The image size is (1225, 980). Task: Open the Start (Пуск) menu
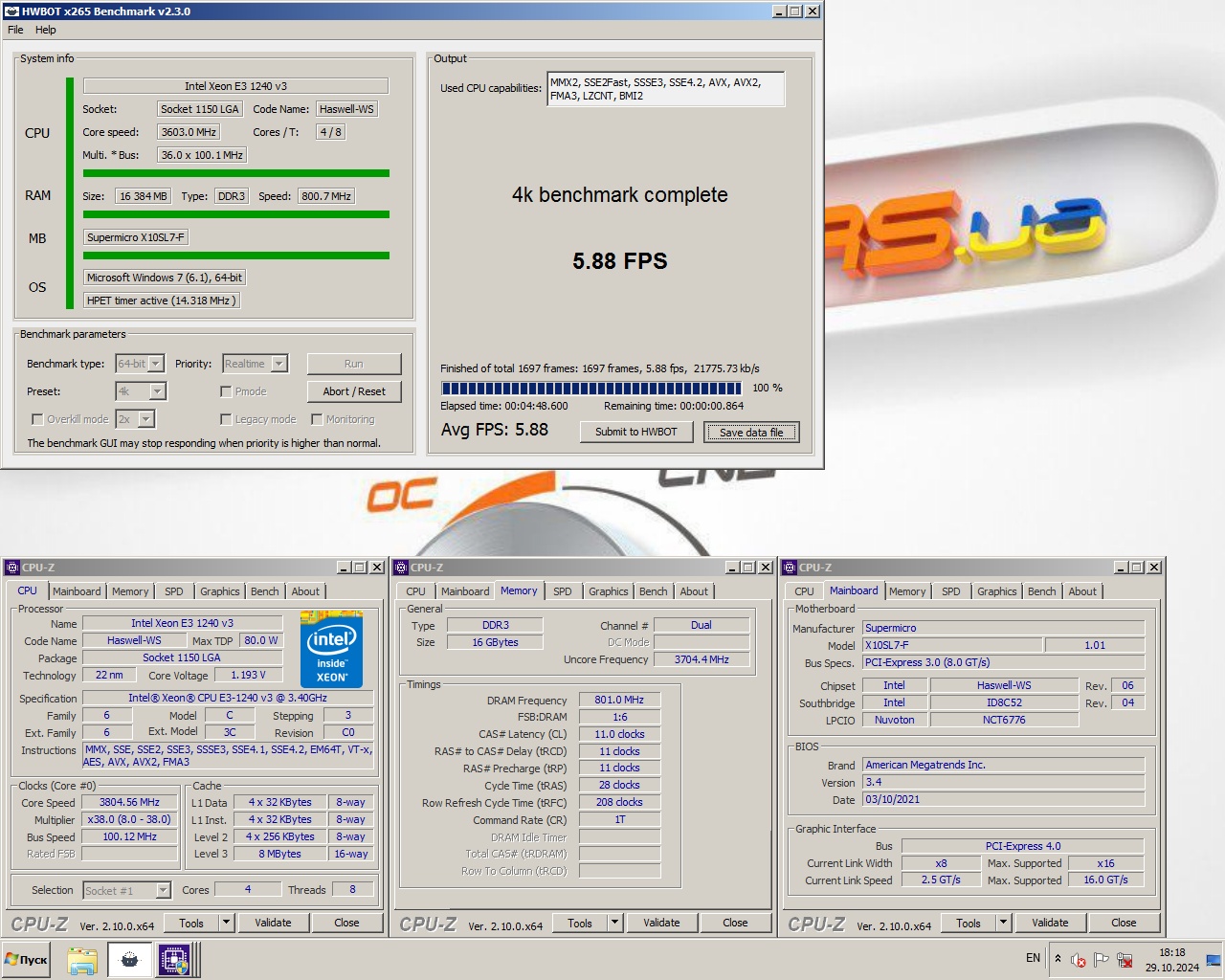[x=27, y=960]
